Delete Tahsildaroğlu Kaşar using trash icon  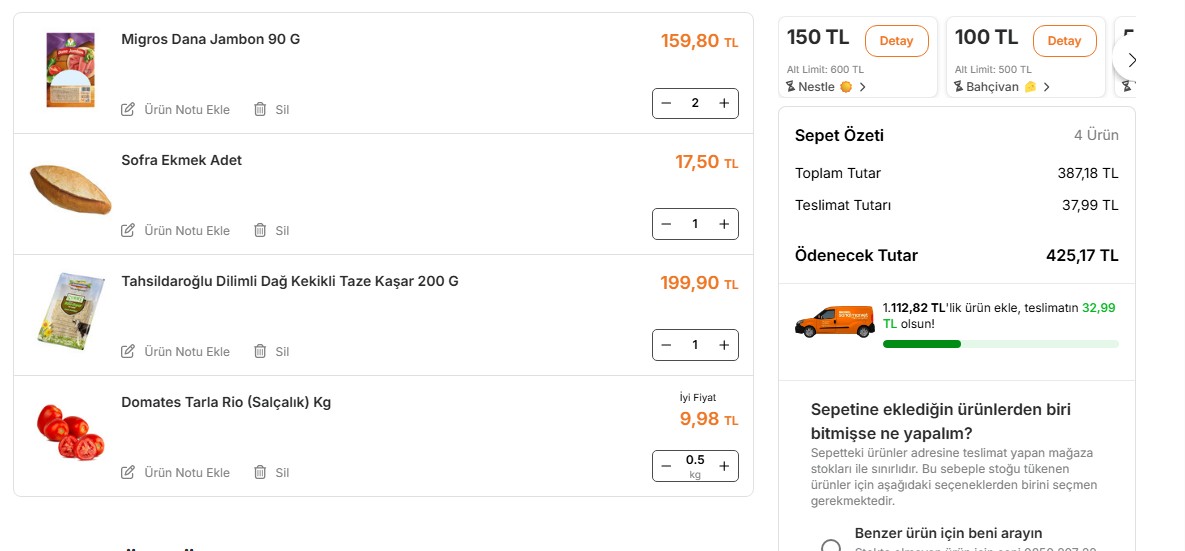pyautogui.click(x=260, y=351)
